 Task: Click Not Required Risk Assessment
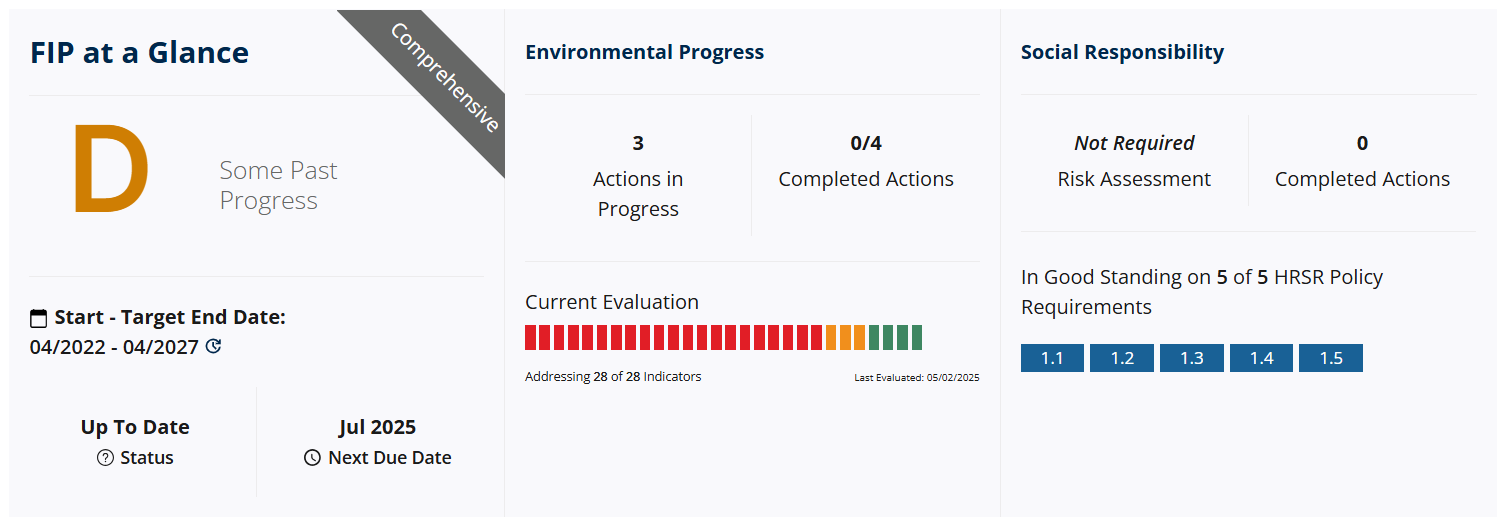point(1134,161)
